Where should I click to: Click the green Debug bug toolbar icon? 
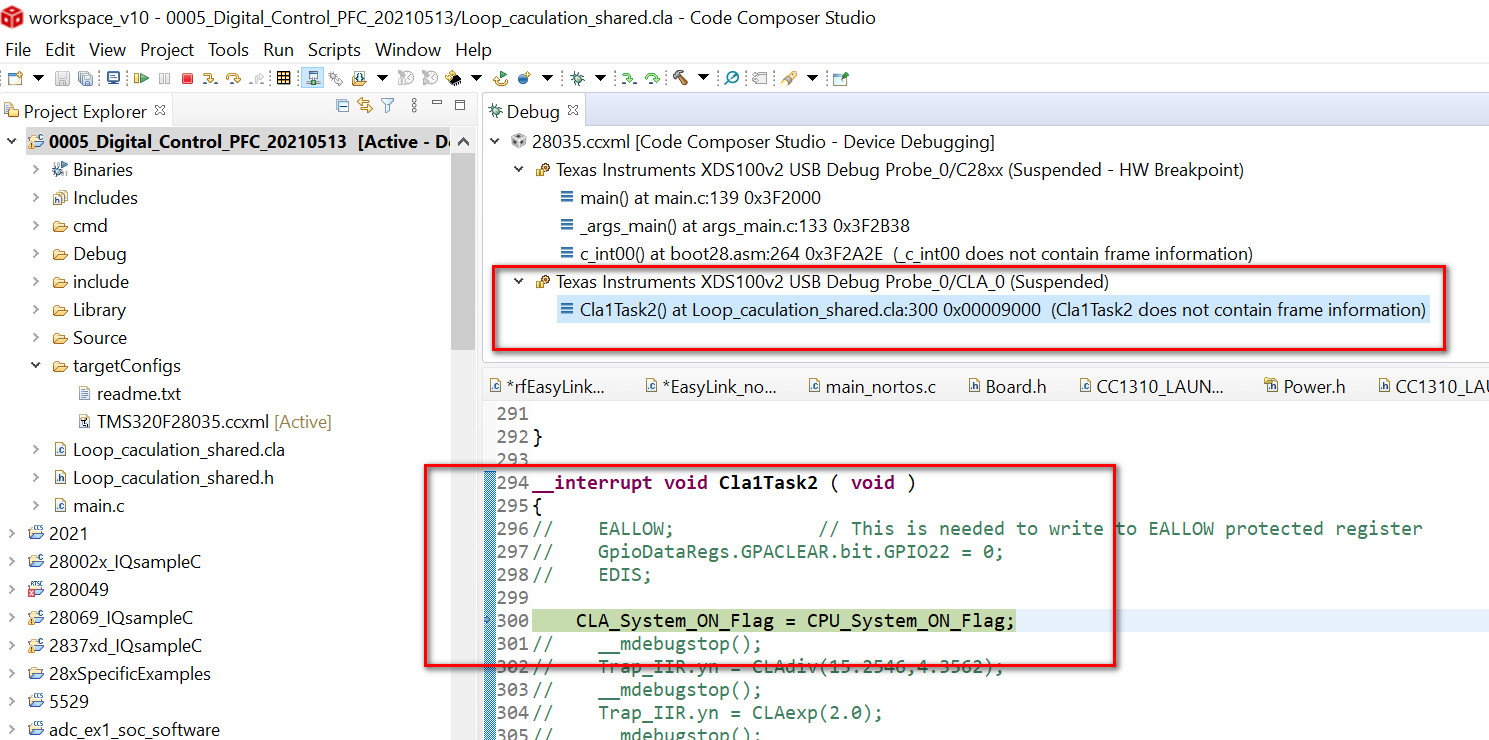[578, 78]
